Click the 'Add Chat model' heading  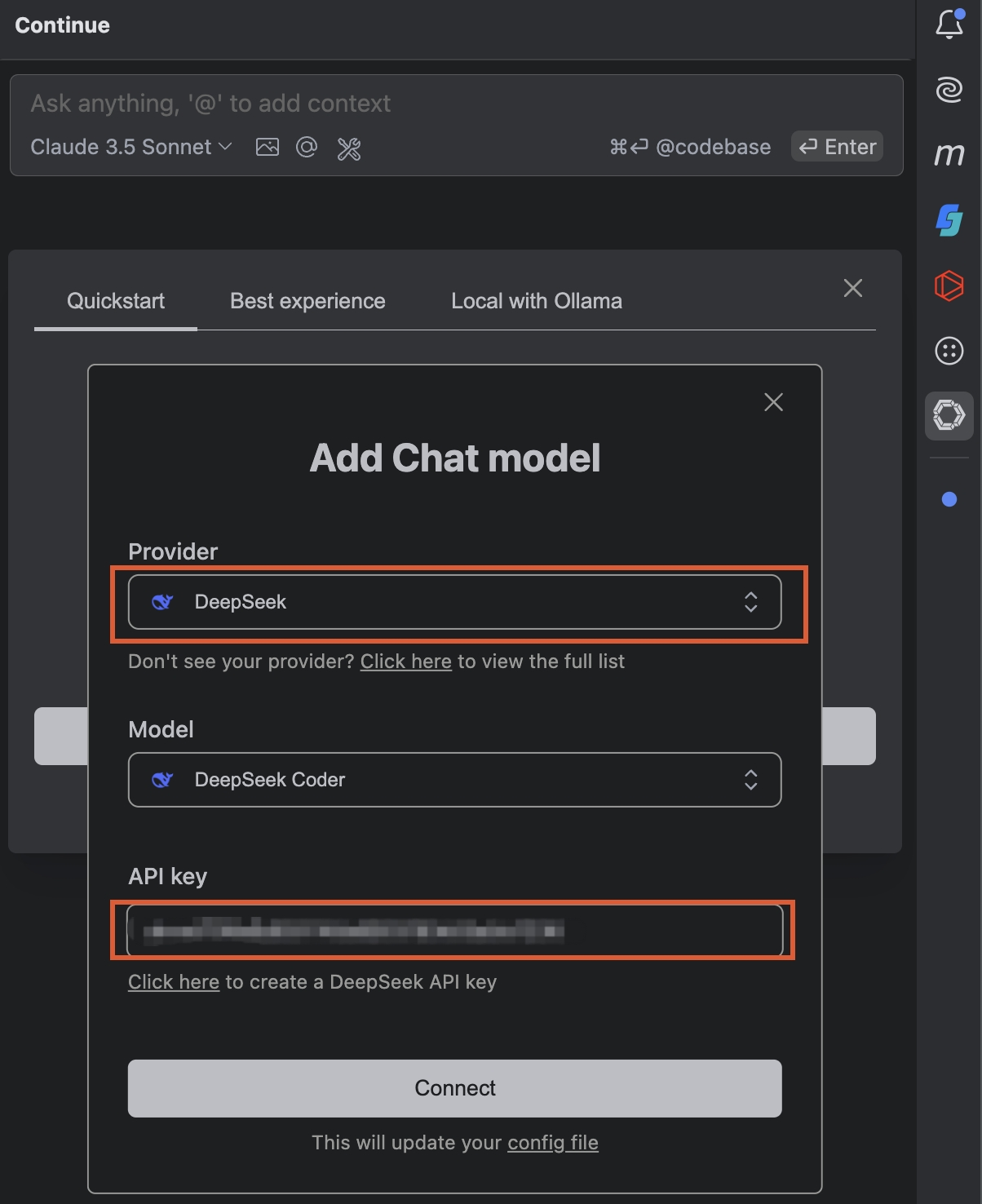click(455, 458)
